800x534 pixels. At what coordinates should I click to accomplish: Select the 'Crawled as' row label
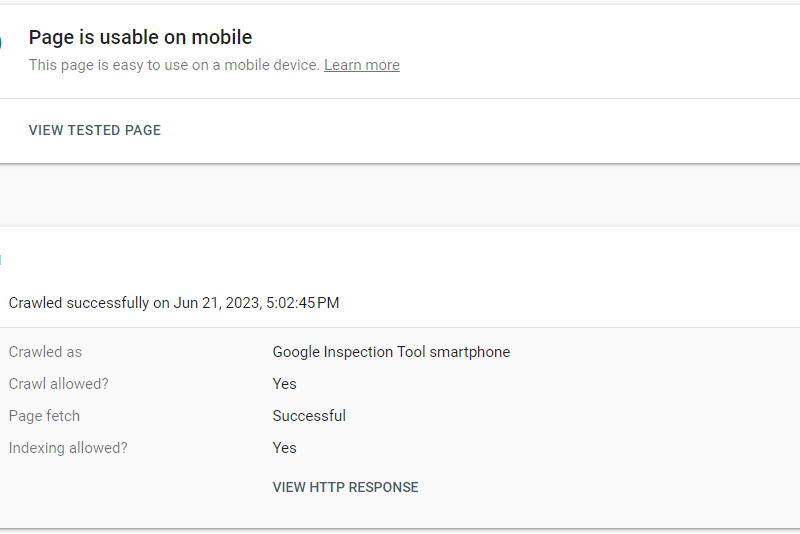(45, 352)
